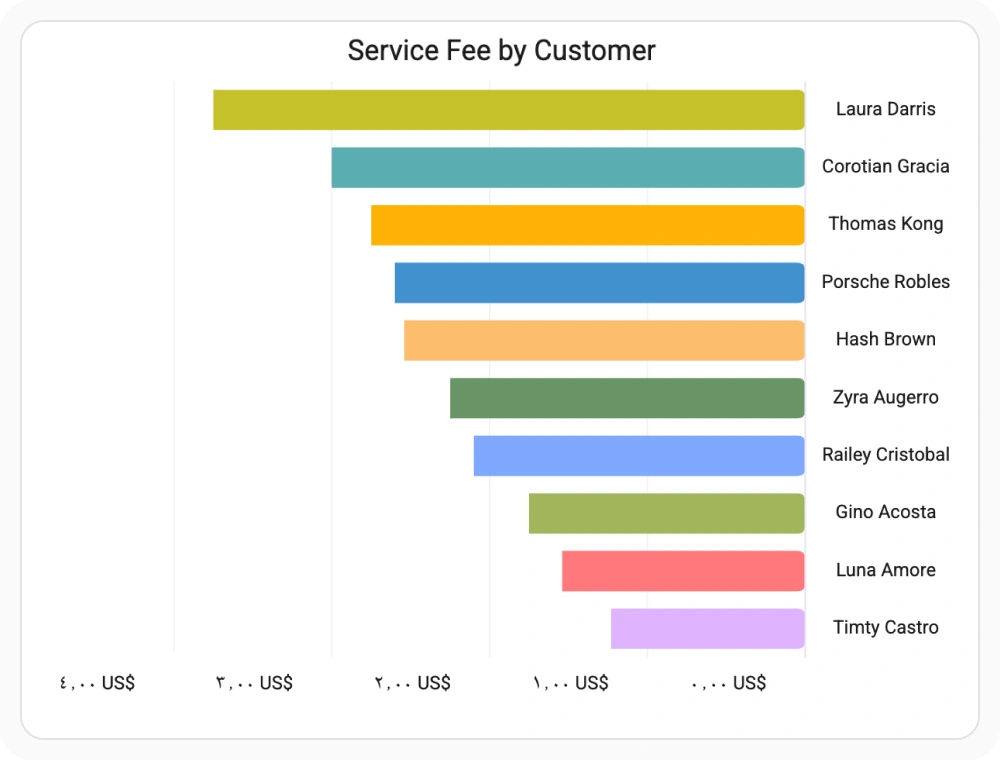Select the blue Porsche Robles bar

(599, 282)
